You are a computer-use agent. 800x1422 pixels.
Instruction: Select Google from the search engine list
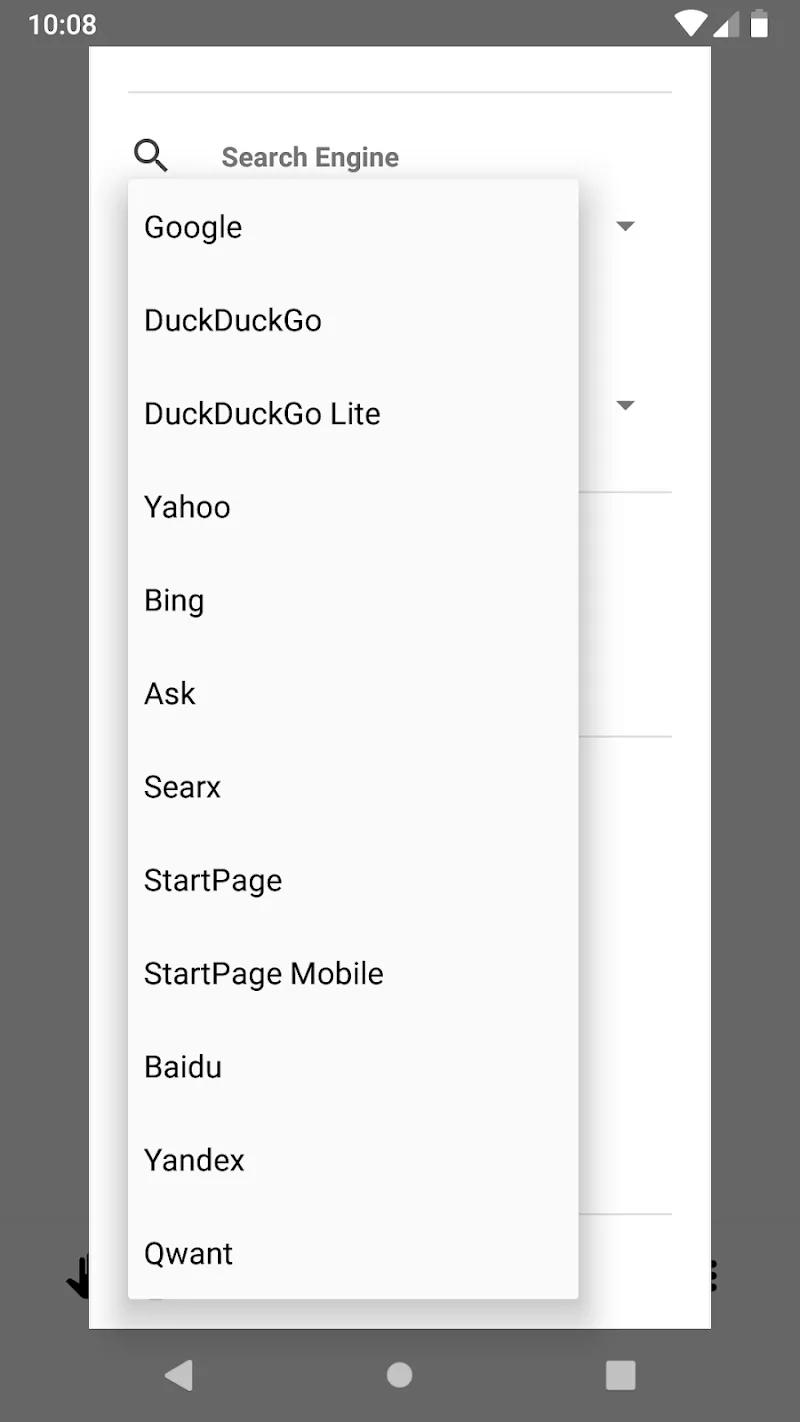193,227
